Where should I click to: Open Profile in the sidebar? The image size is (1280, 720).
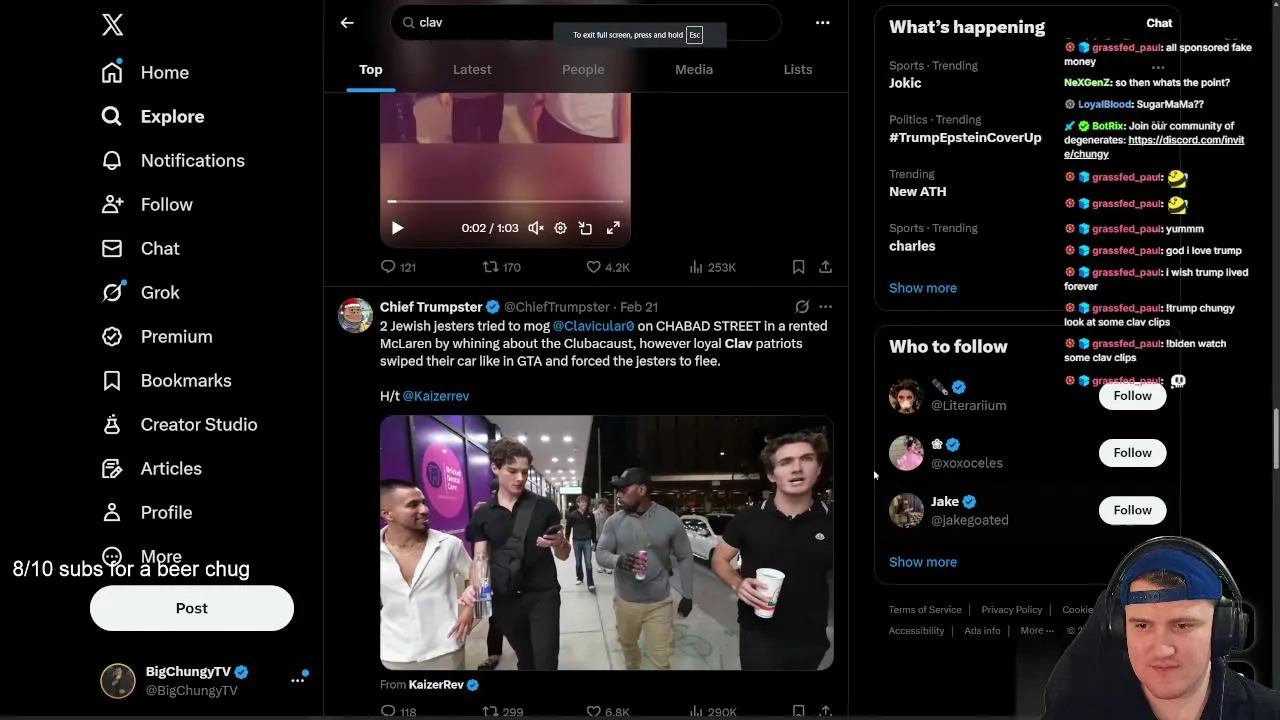(146, 512)
